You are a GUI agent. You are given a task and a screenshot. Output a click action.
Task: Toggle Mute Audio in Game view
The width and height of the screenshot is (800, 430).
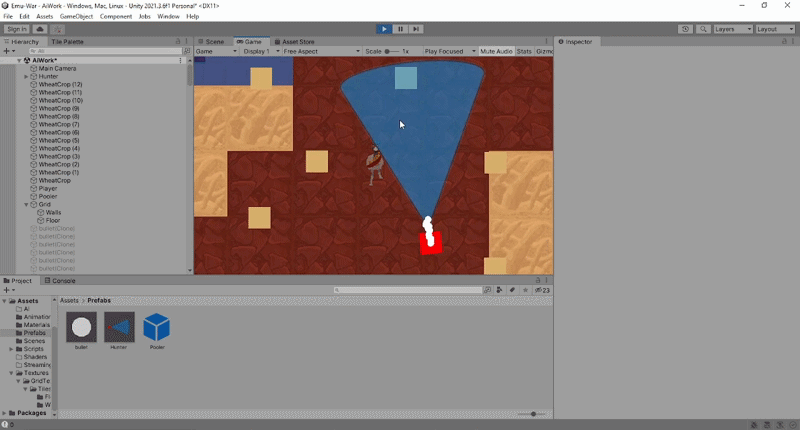[494, 51]
